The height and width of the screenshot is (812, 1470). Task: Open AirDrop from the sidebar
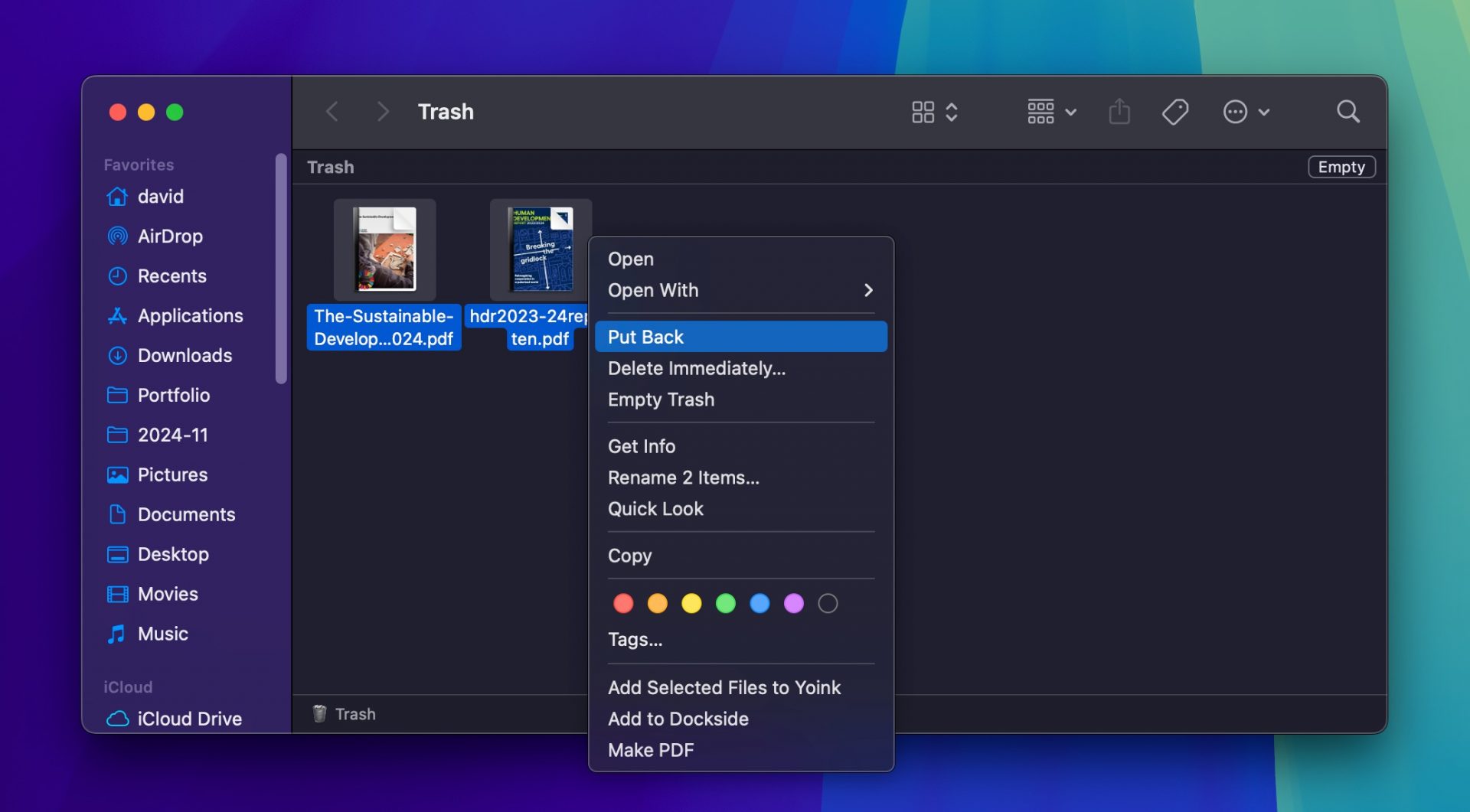click(169, 236)
